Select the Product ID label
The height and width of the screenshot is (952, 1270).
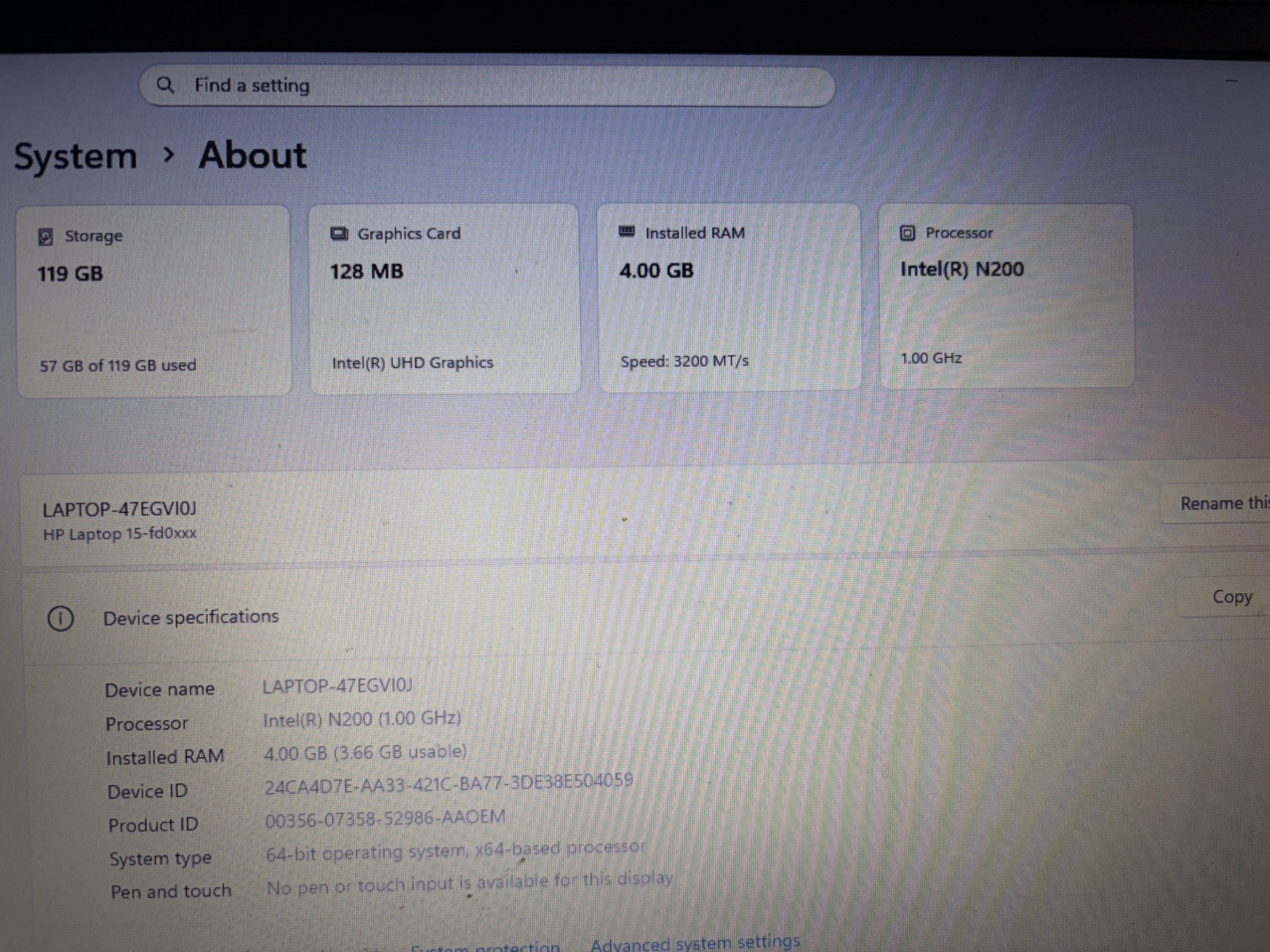tap(152, 825)
